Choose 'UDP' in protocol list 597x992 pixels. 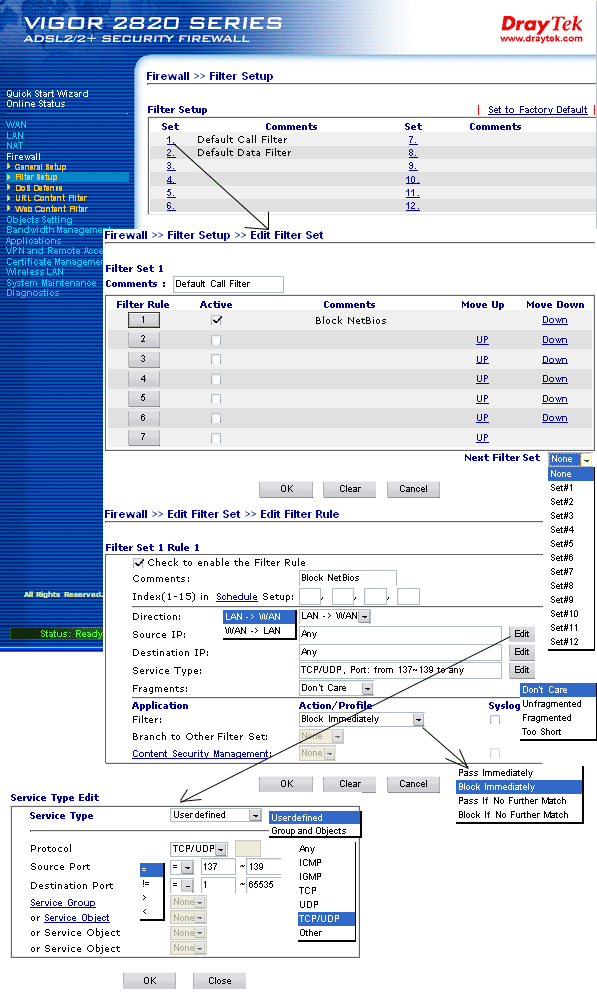click(309, 904)
